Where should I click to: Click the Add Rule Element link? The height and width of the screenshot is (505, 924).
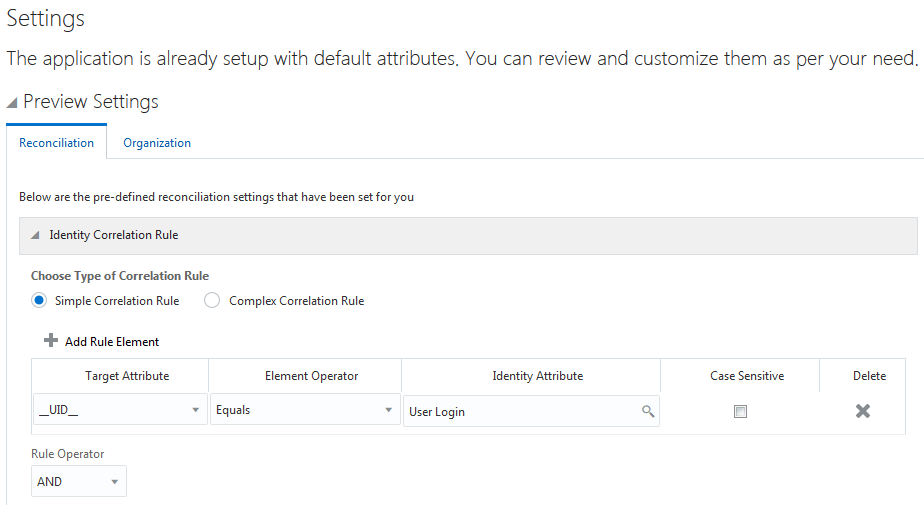tap(112, 342)
